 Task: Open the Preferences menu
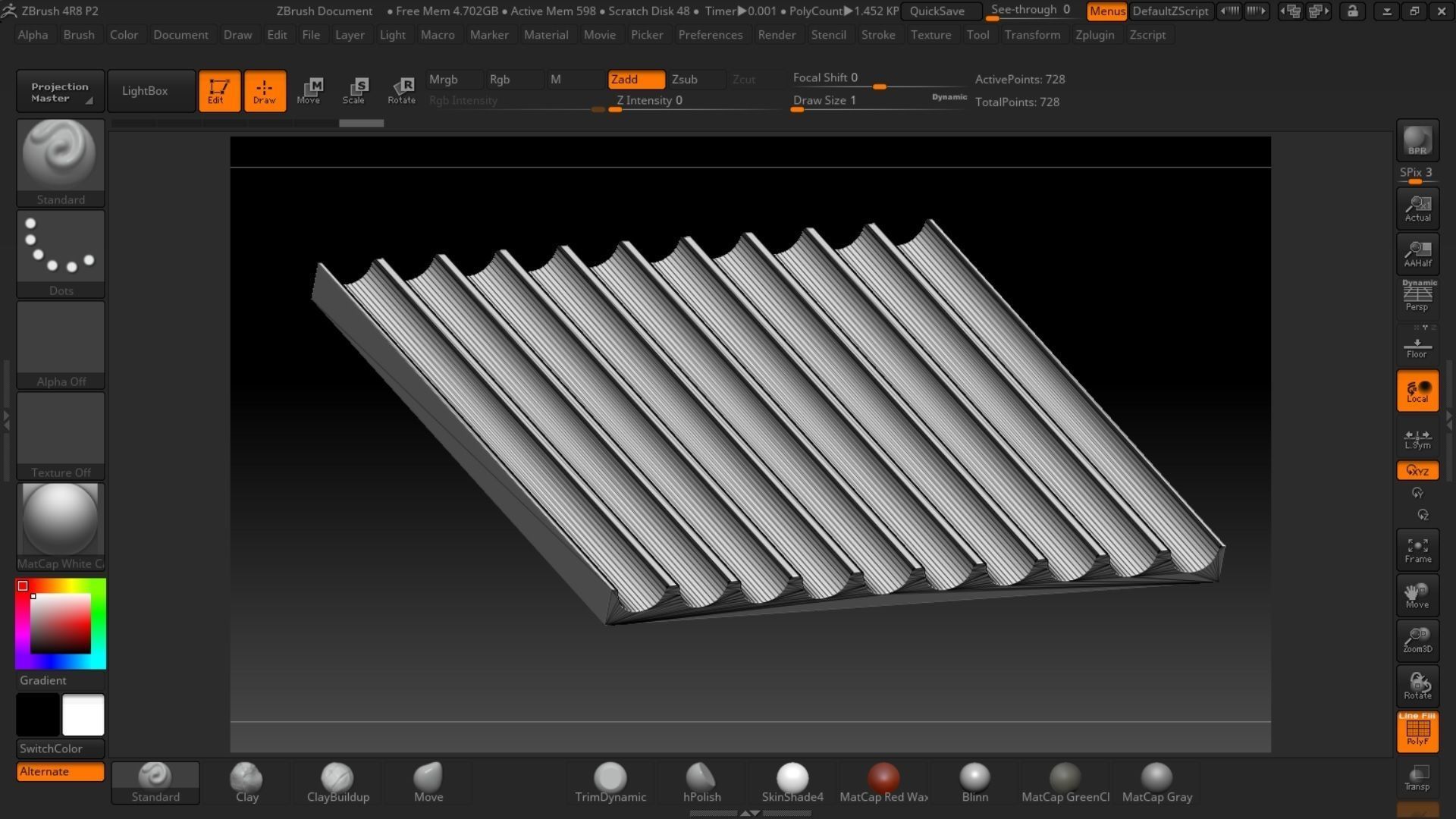711,35
